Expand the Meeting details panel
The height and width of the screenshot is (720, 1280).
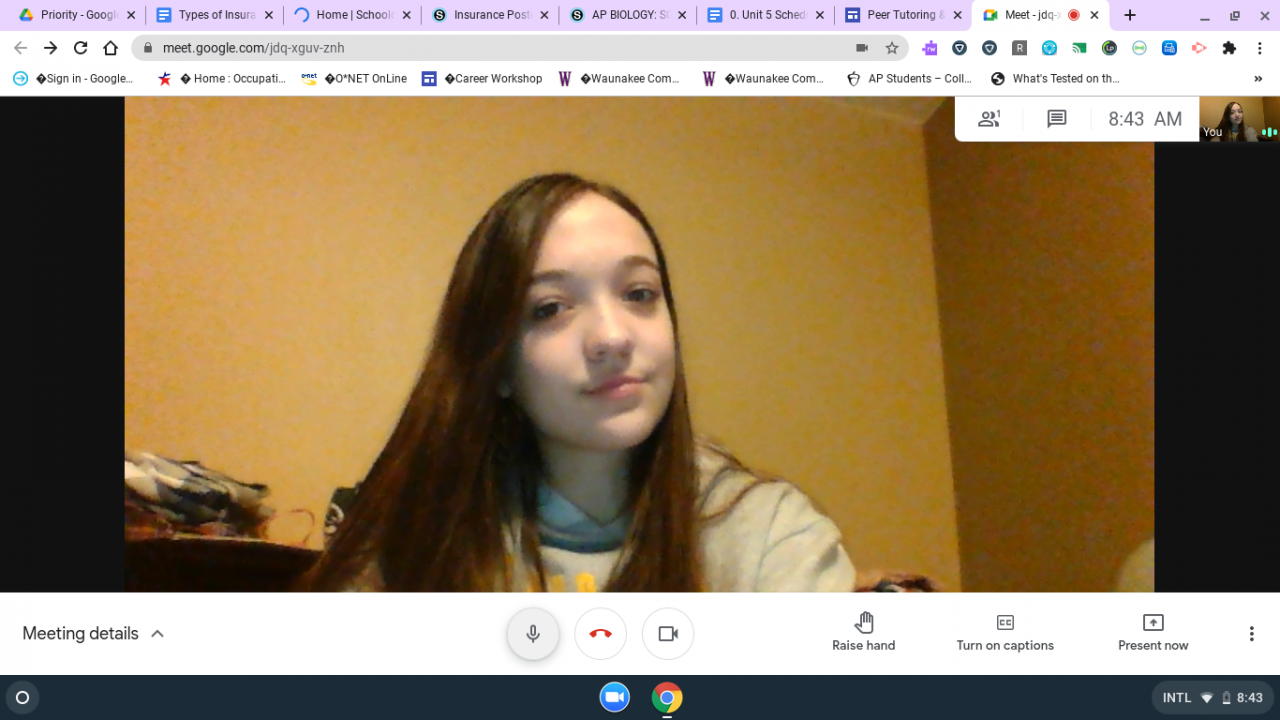(93, 633)
